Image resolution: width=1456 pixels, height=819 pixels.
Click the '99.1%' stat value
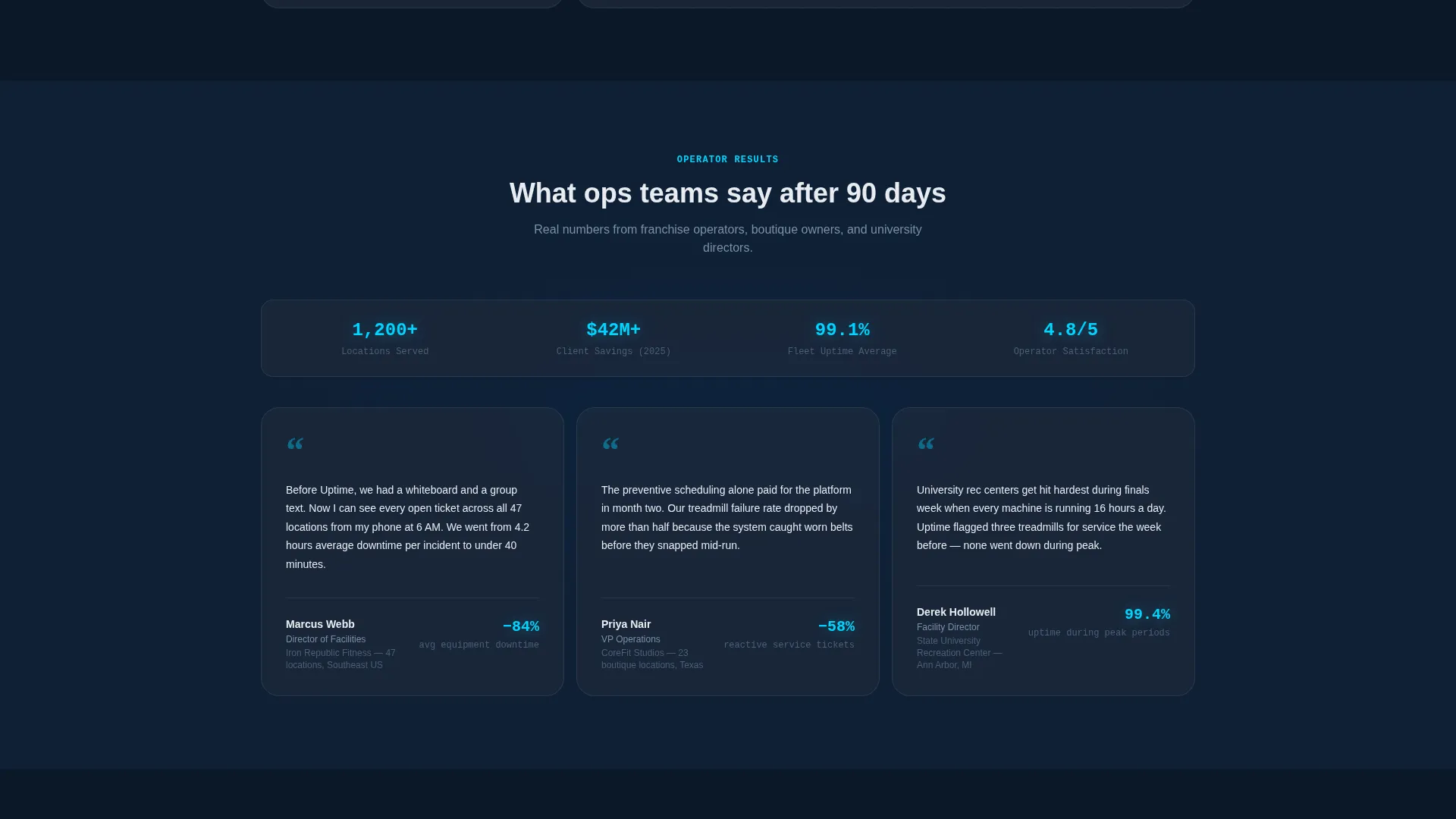point(843,330)
